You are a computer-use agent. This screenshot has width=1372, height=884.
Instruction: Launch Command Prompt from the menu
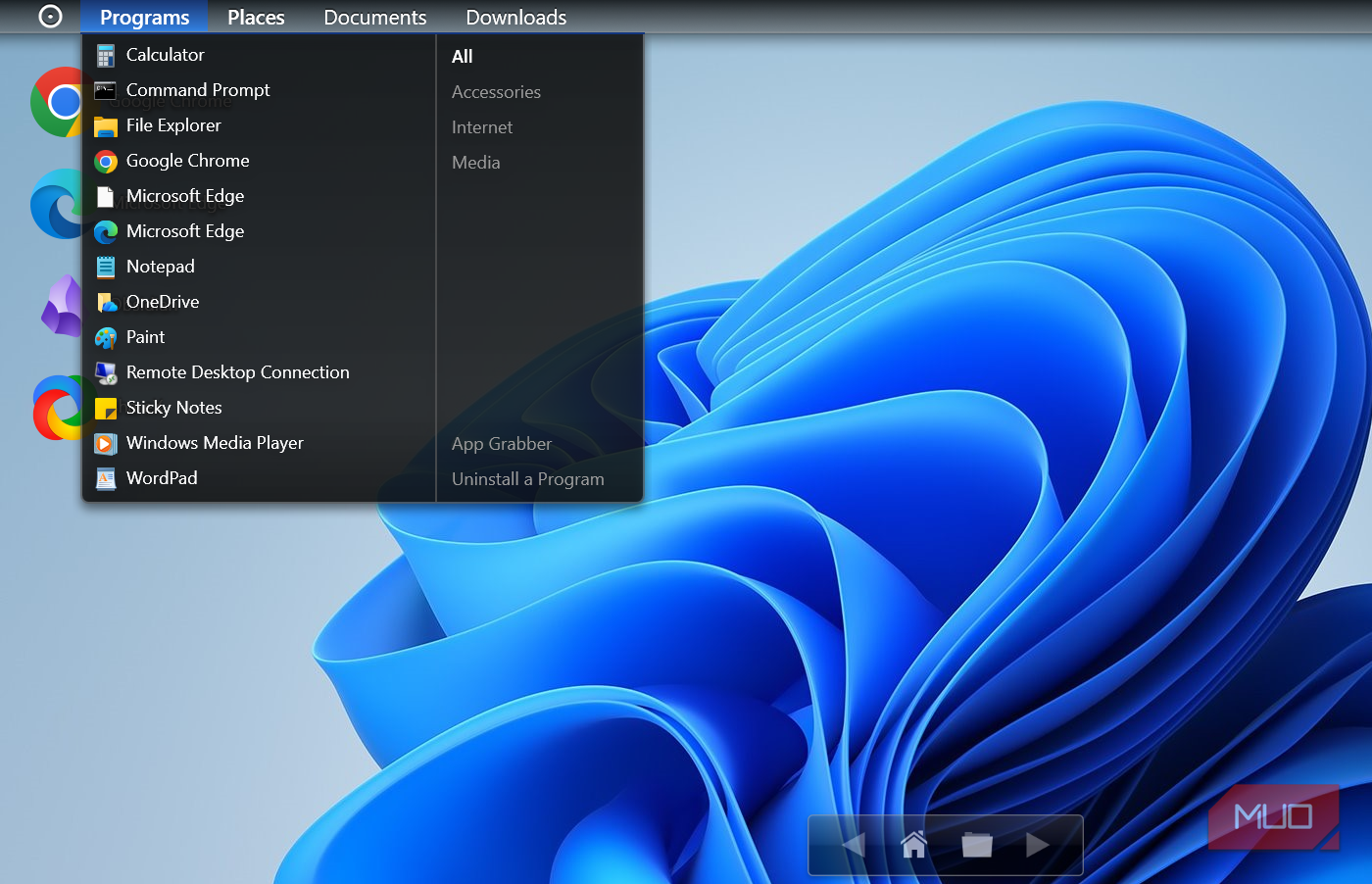pyautogui.click(x=197, y=90)
